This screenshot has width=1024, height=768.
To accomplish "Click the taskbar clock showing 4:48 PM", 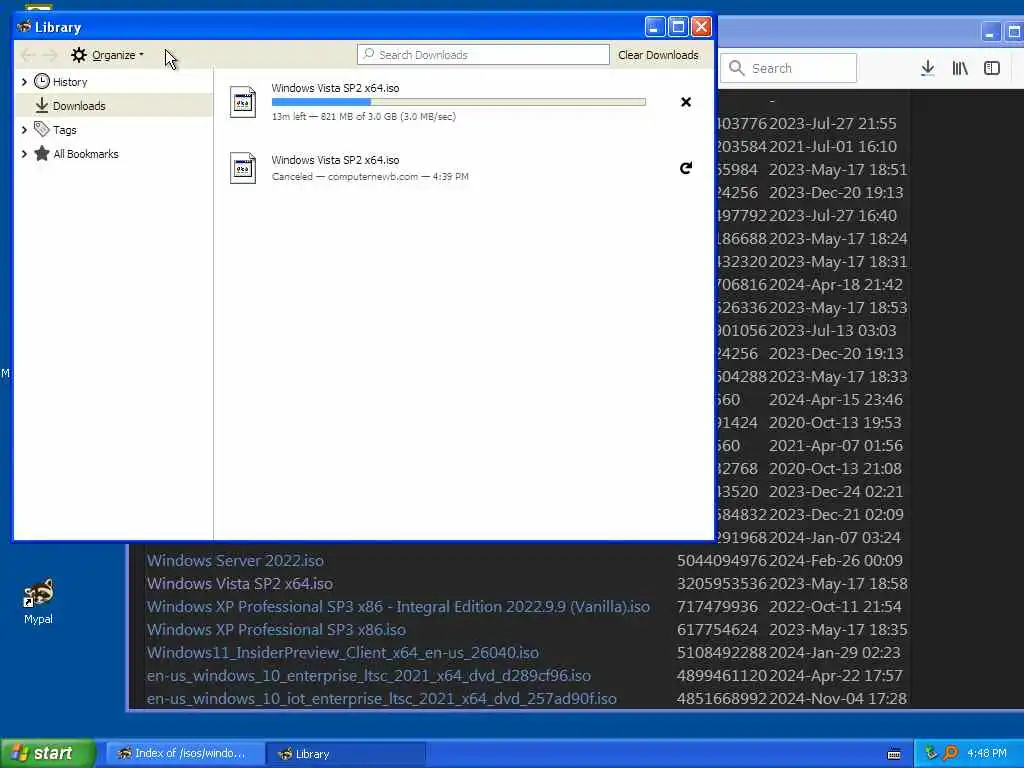I will [x=987, y=754].
